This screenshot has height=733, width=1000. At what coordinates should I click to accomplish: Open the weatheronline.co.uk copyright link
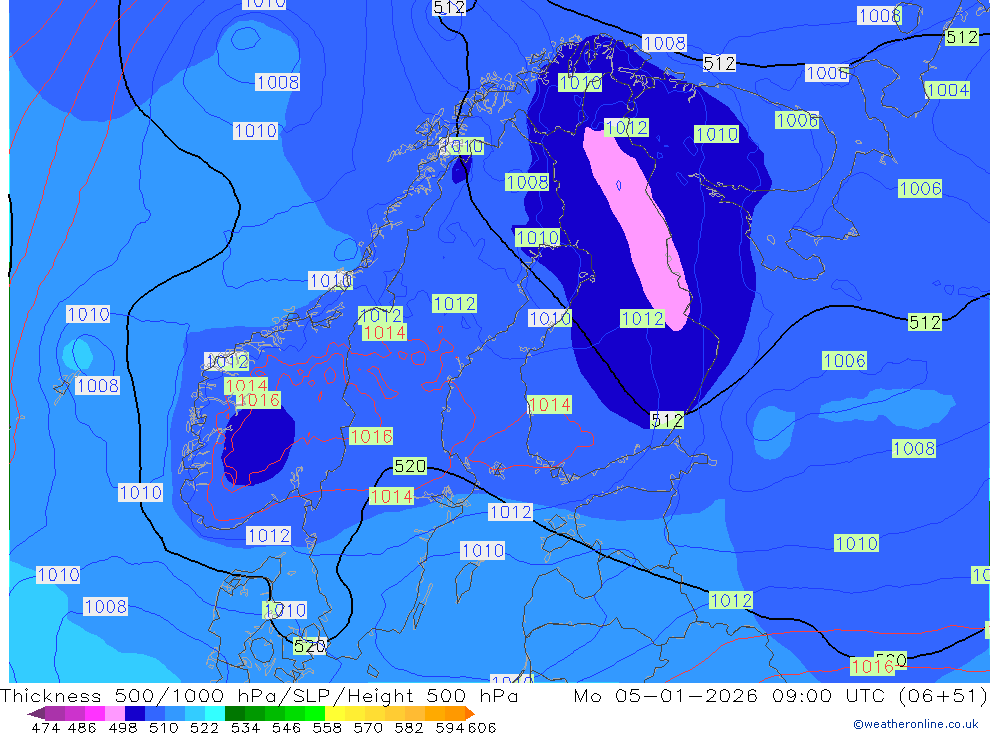click(915, 724)
